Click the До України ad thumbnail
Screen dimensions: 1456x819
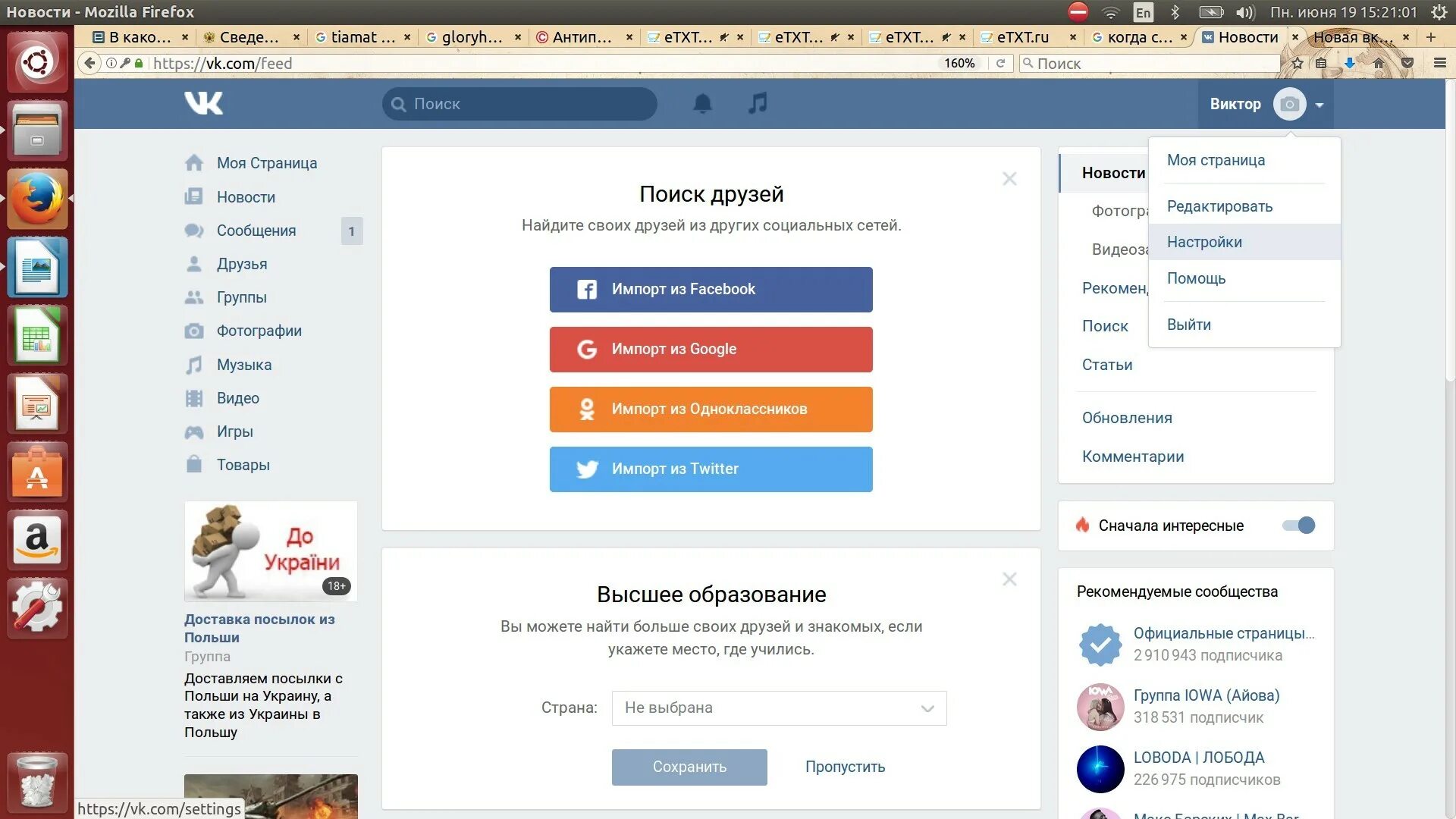pyautogui.click(x=271, y=551)
